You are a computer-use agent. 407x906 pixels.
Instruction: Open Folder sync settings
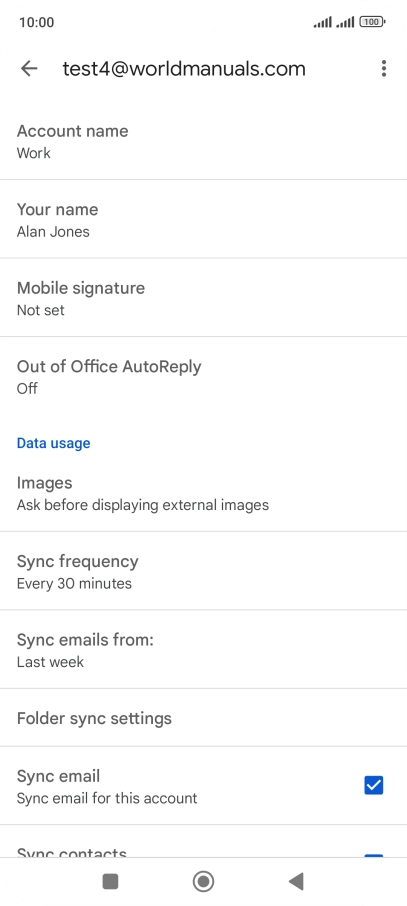[204, 718]
